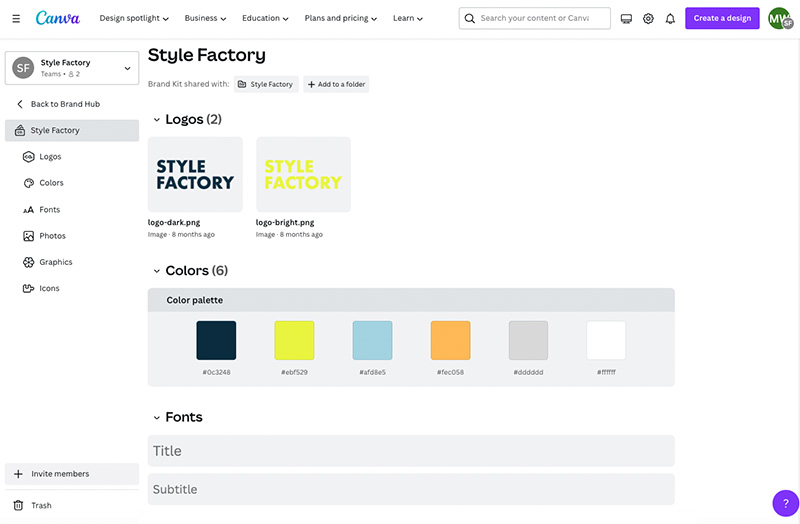Open the settings gear icon
Image resolution: width=800 pixels, height=524 pixels.
coord(648,19)
